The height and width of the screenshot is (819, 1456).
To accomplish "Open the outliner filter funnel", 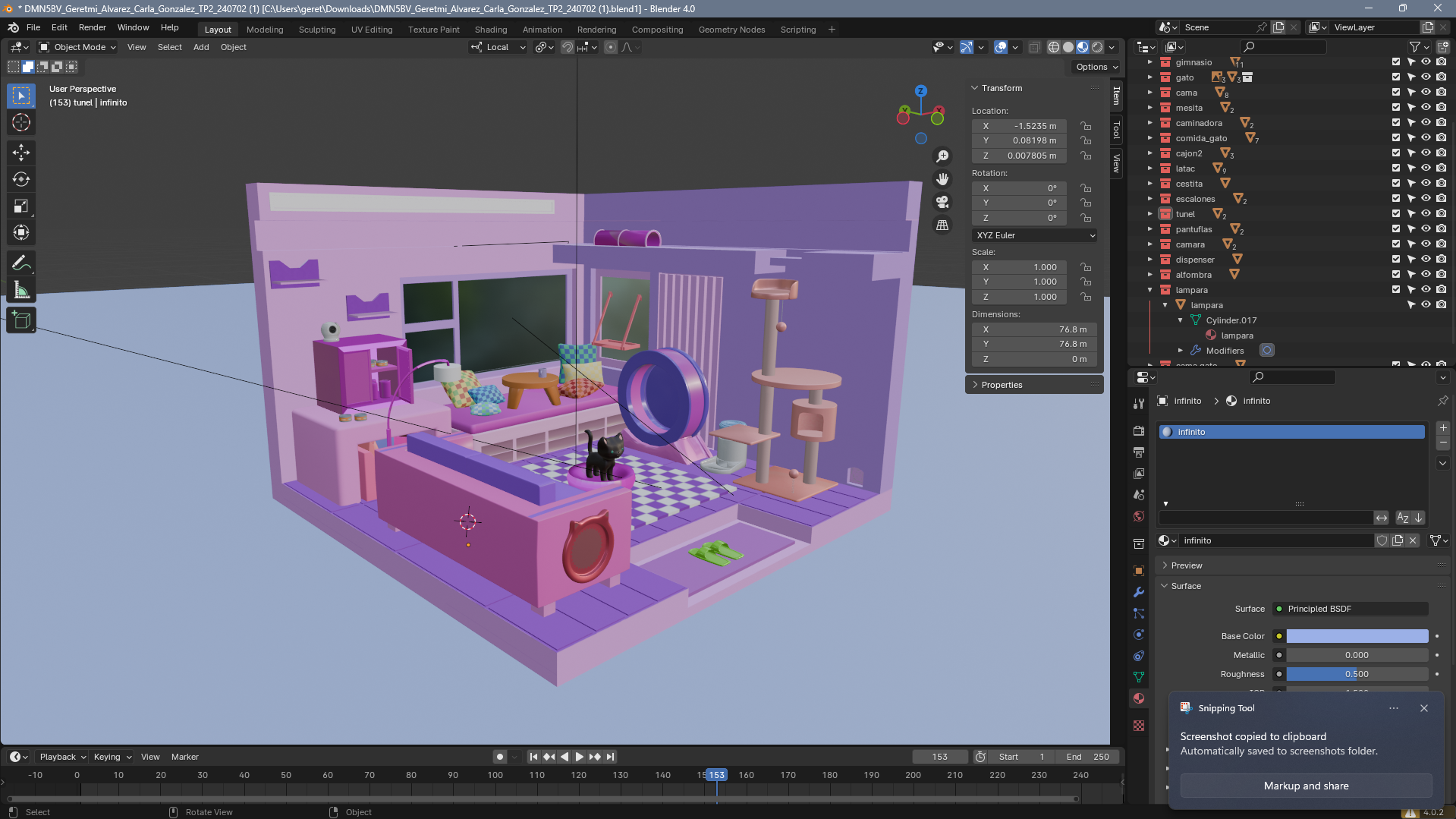I will [x=1415, y=47].
